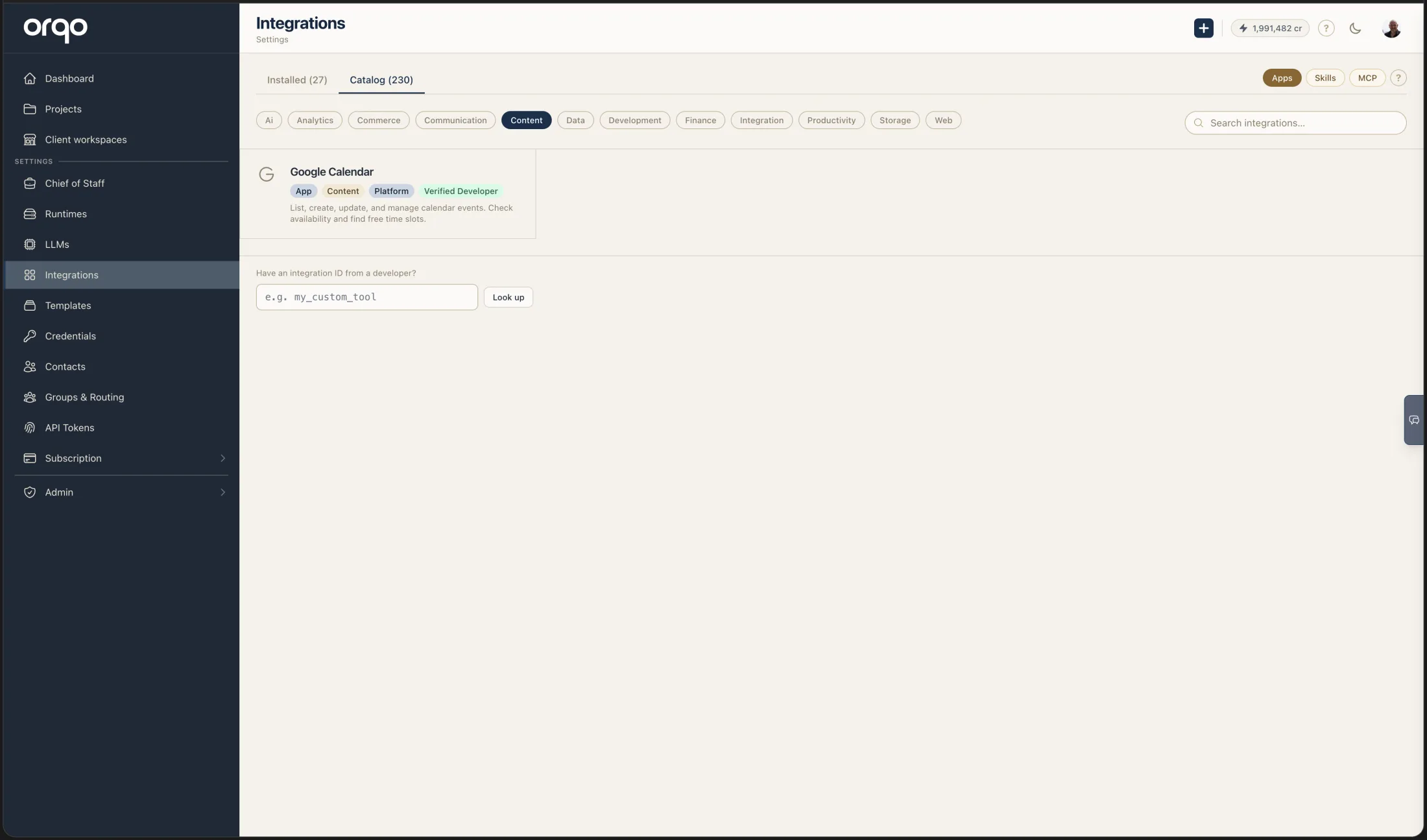1427x840 pixels.
Task: Filter by the Development category
Action: [x=635, y=120]
